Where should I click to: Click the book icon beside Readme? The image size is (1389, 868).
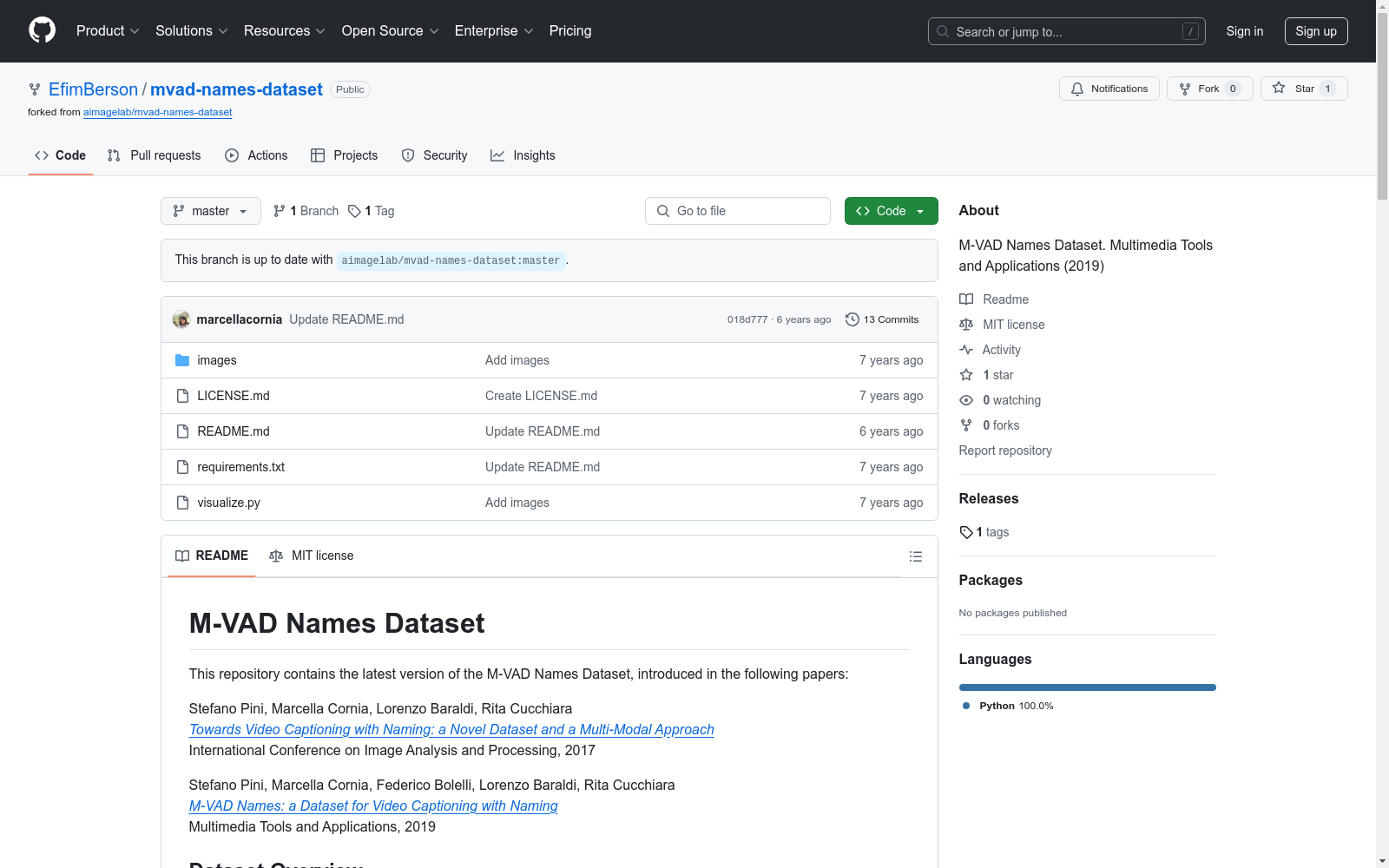(x=966, y=299)
